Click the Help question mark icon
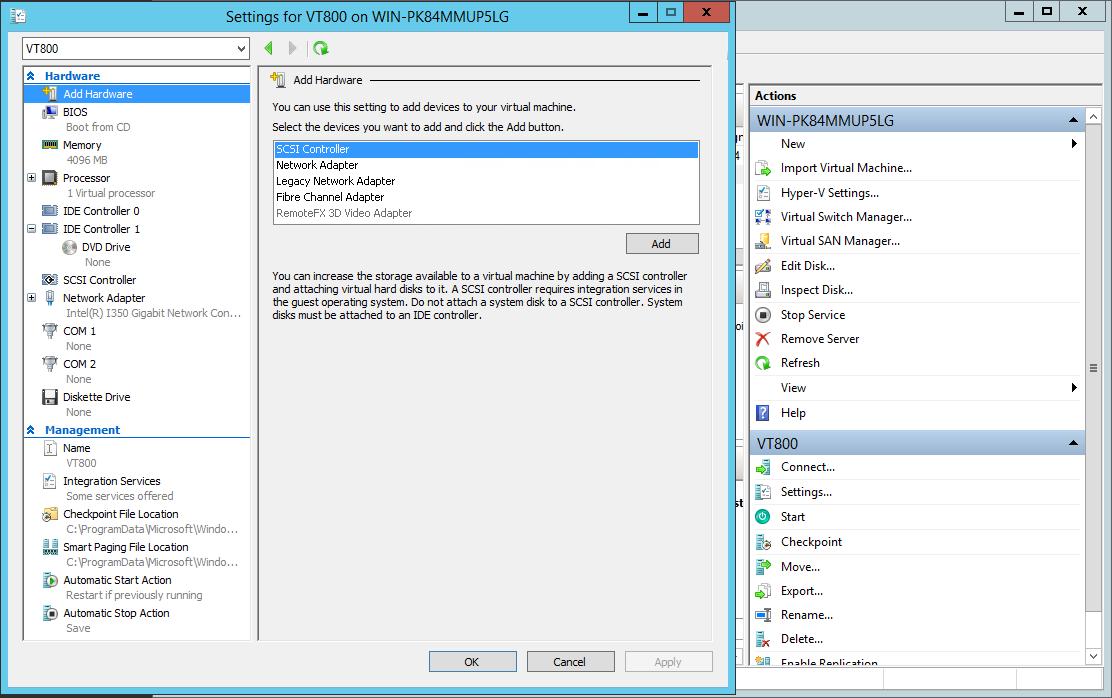The height and width of the screenshot is (698, 1112). [762, 413]
